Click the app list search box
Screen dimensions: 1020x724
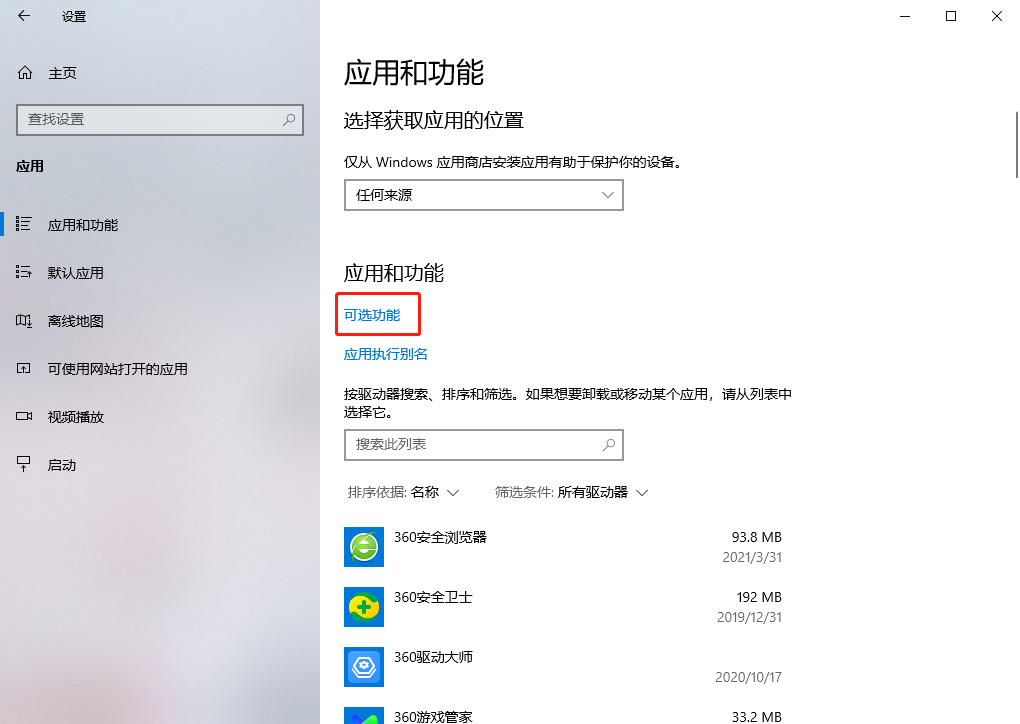click(x=483, y=444)
